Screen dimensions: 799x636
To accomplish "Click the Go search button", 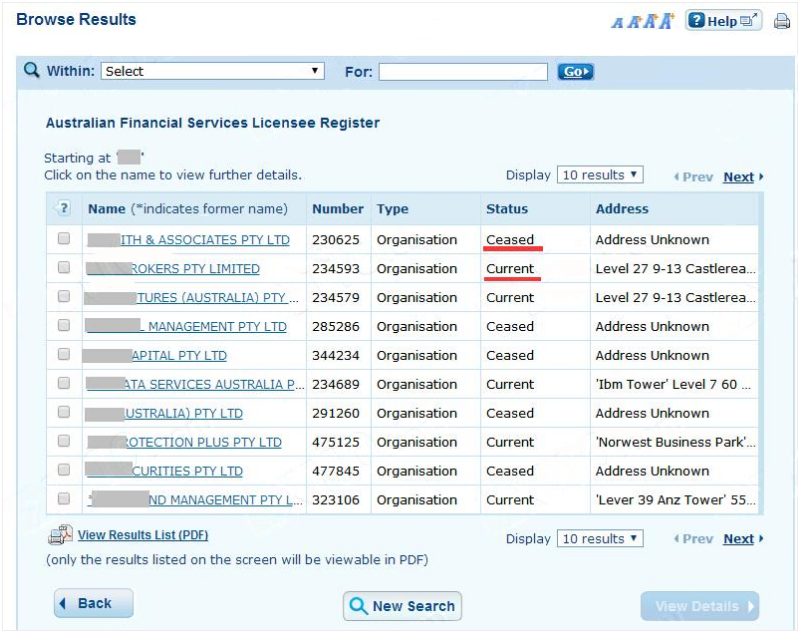I will pos(575,72).
